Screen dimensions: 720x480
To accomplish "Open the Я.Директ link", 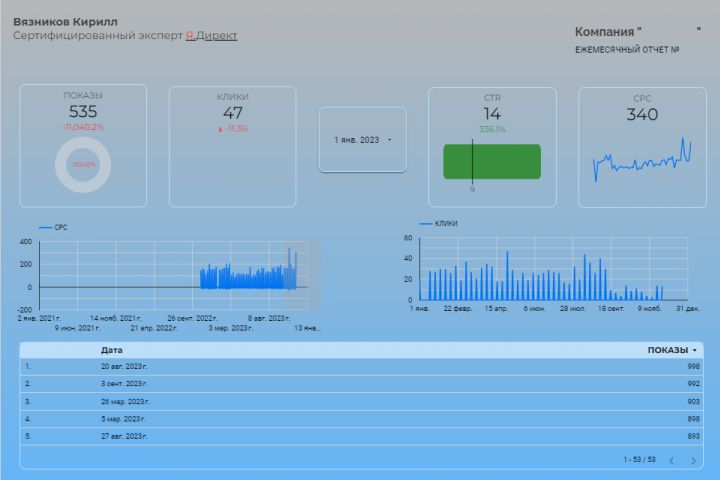I will 211,35.
